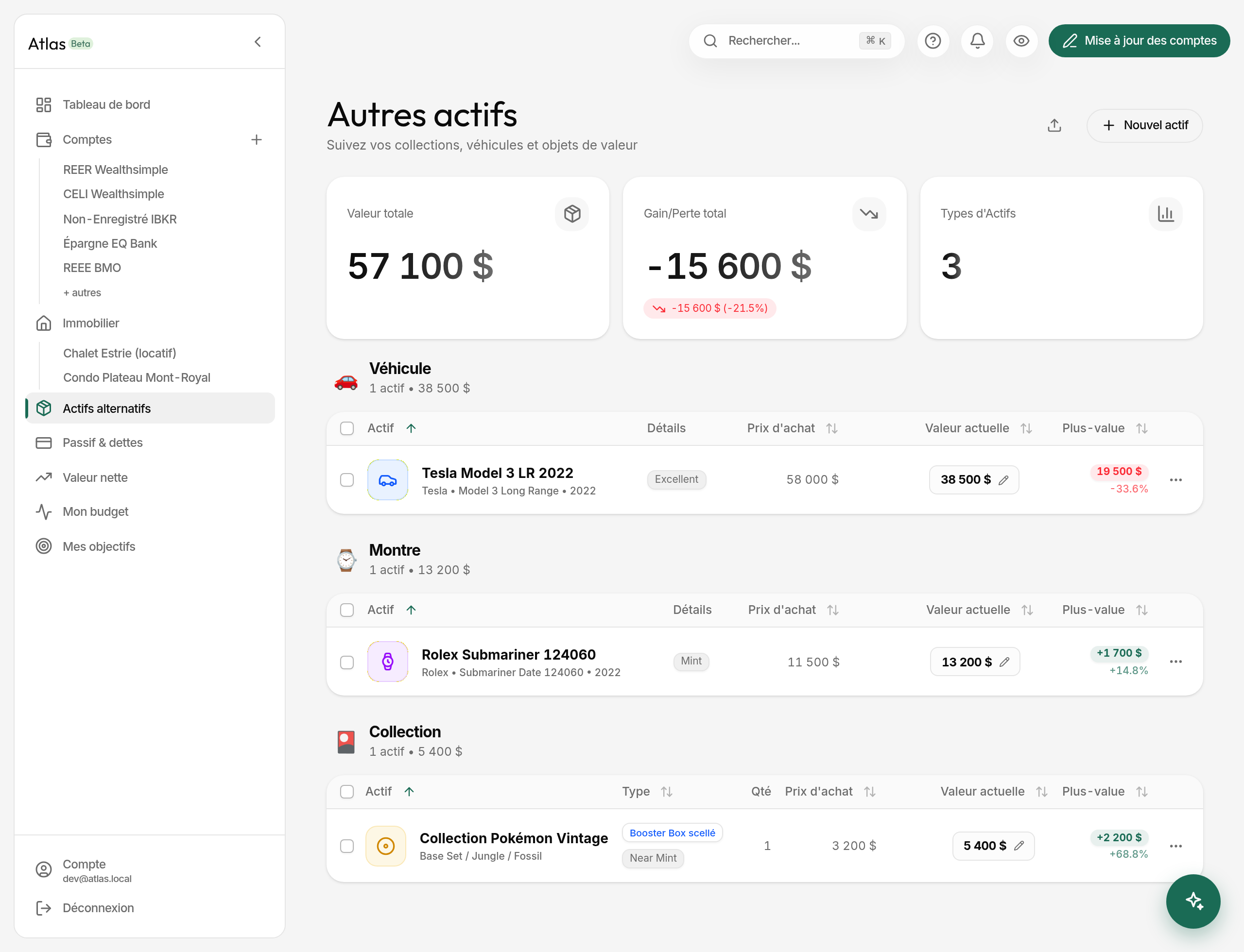Screen dimensions: 1244x952
Task: Select all in Collection table header checkbox
Action: [346, 792]
